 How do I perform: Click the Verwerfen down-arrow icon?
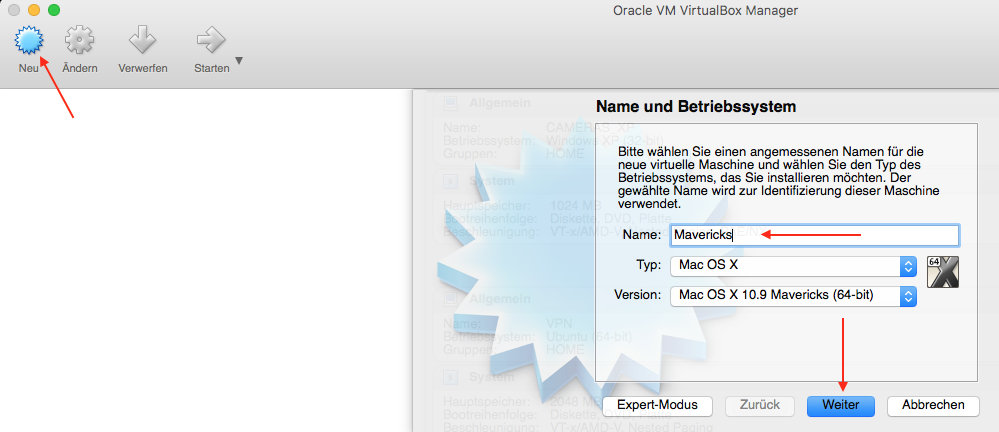pyautogui.click(x=142, y=41)
